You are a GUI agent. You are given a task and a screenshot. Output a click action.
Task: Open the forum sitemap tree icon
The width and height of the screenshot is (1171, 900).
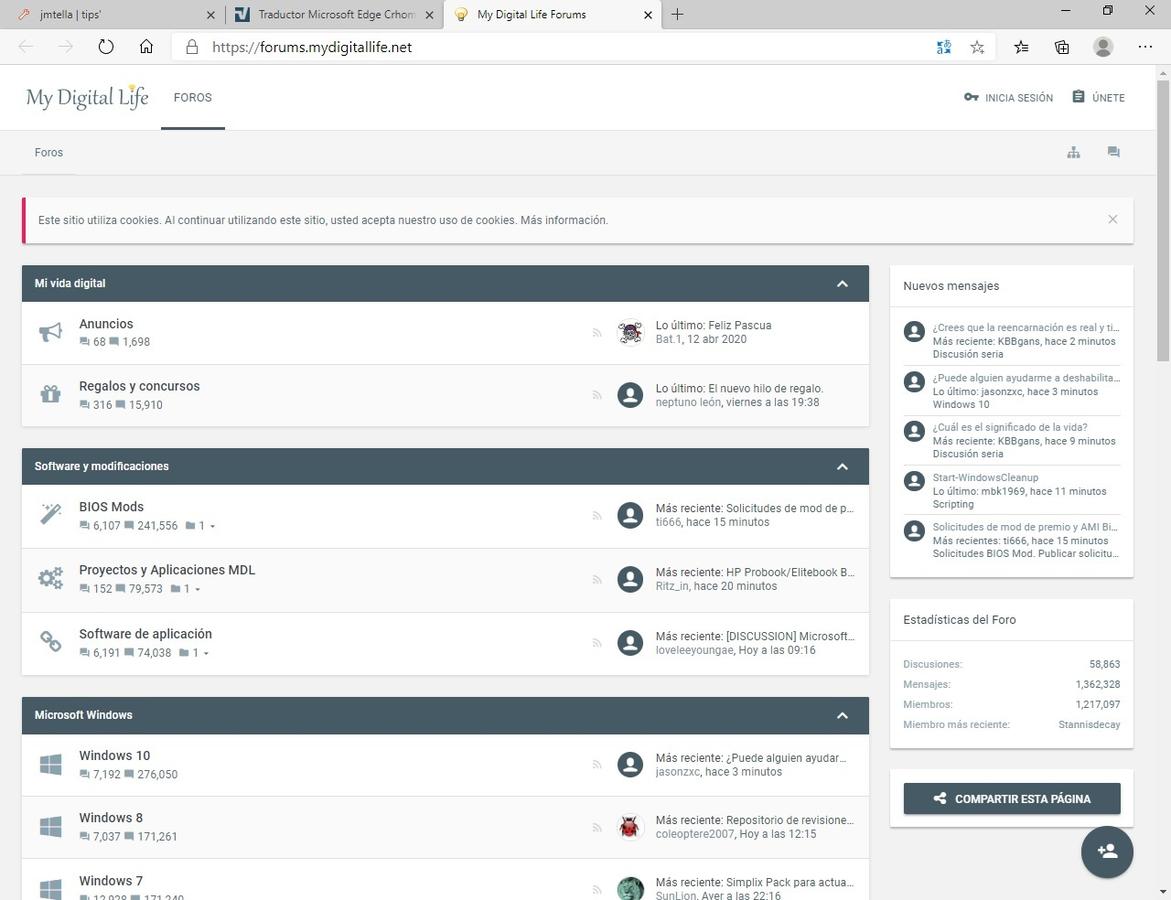(x=1073, y=152)
